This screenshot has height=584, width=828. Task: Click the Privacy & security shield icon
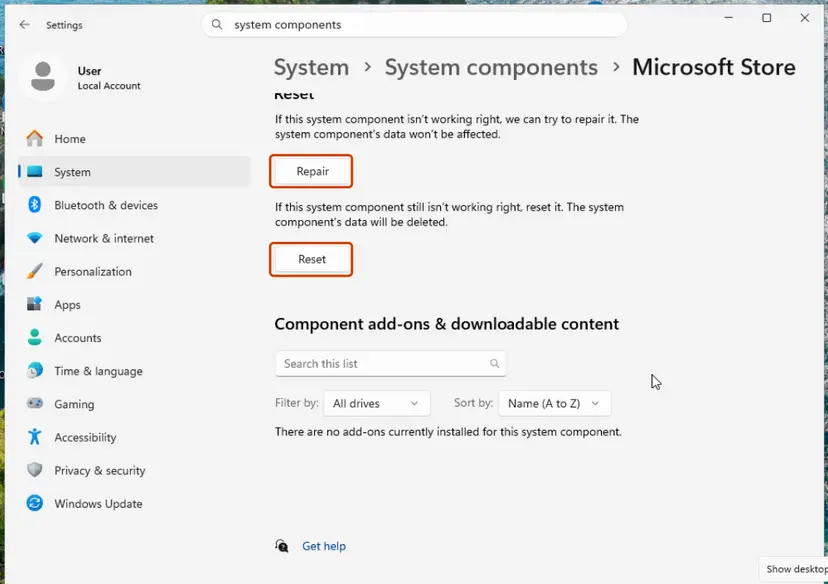click(x=35, y=470)
